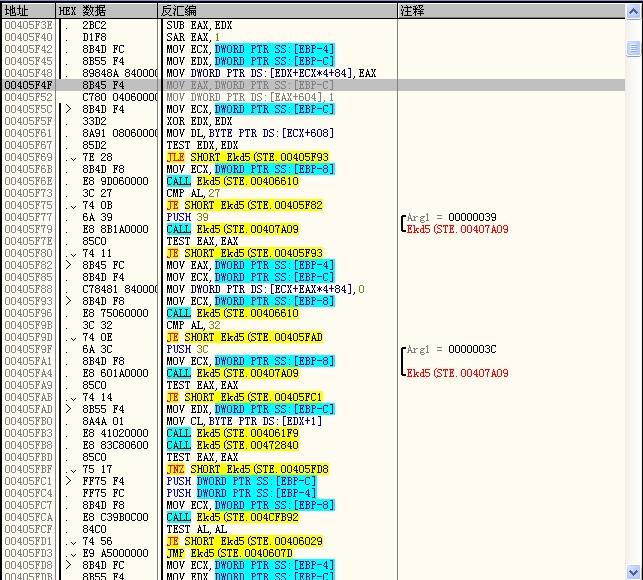Click the 注释 column header
Viewport: 643px width, 580px height.
pyautogui.click(x=412, y=9)
